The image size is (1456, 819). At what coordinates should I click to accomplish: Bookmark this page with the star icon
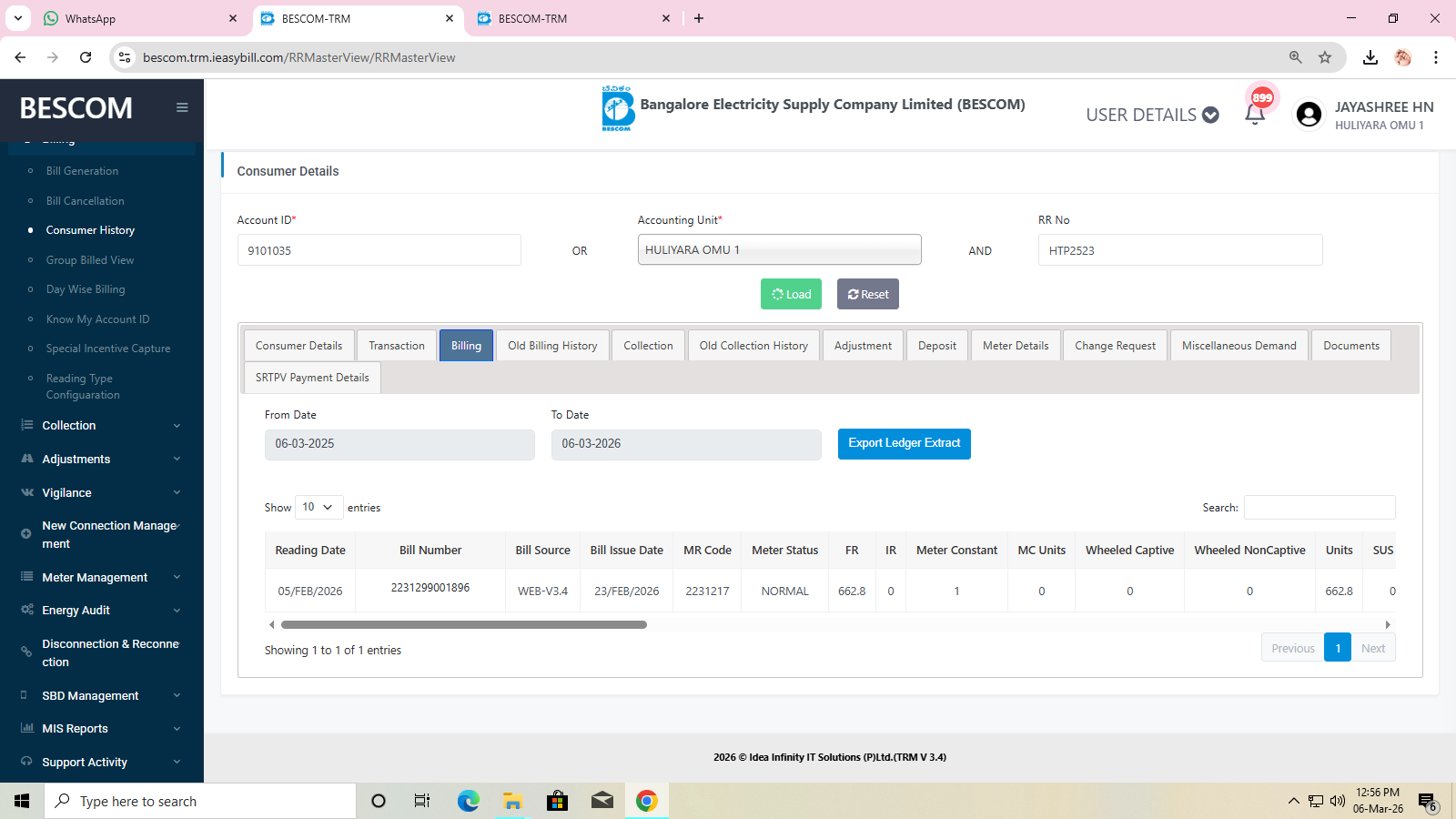tap(1325, 57)
